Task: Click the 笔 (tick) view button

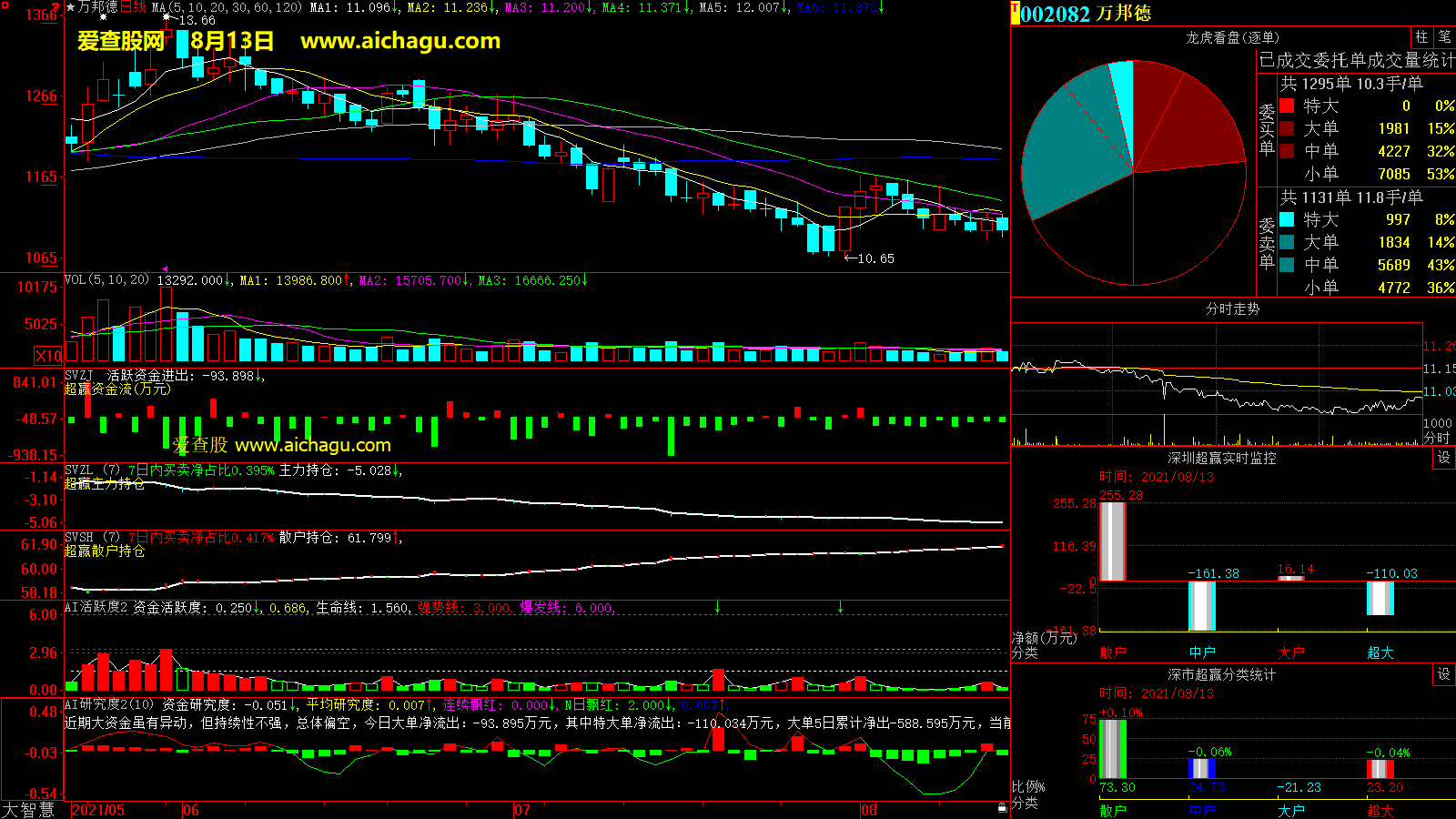Action: point(1444,37)
